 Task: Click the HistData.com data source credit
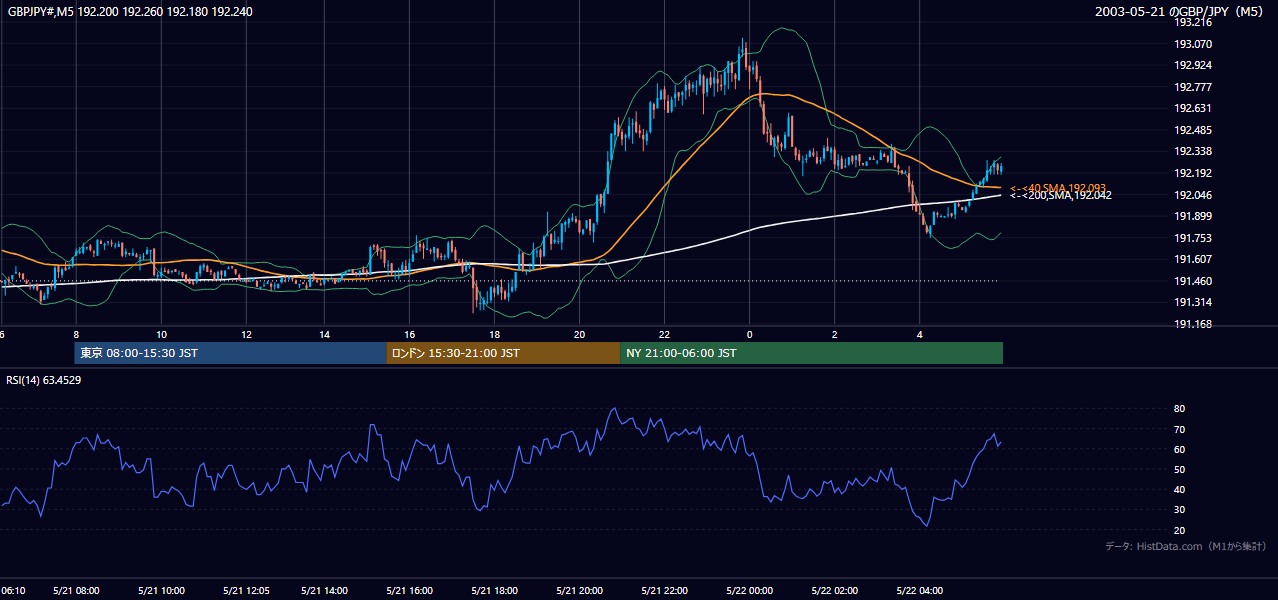(x=1186, y=546)
